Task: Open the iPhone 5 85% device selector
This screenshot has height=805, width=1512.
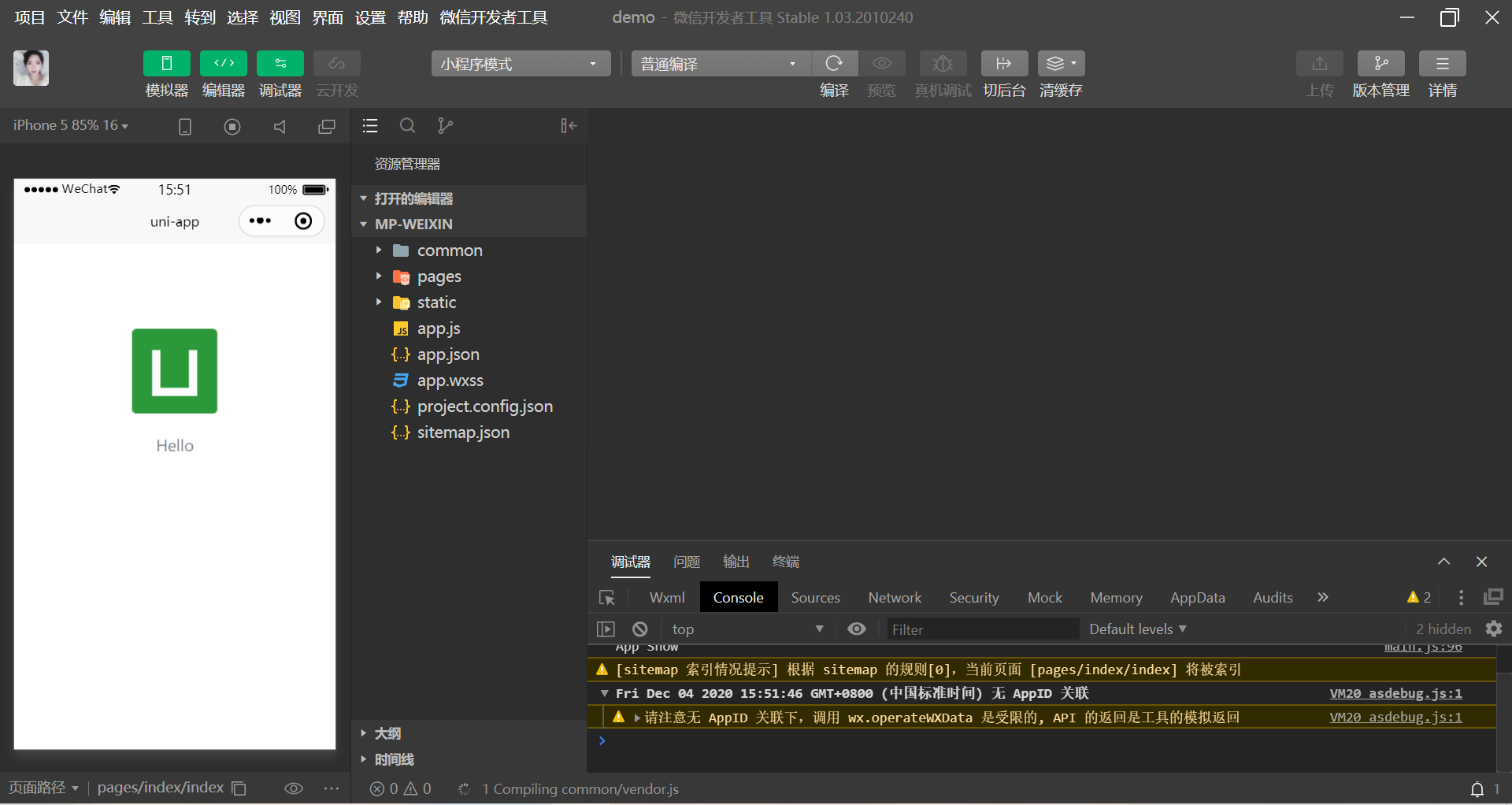Action: pyautogui.click(x=70, y=125)
